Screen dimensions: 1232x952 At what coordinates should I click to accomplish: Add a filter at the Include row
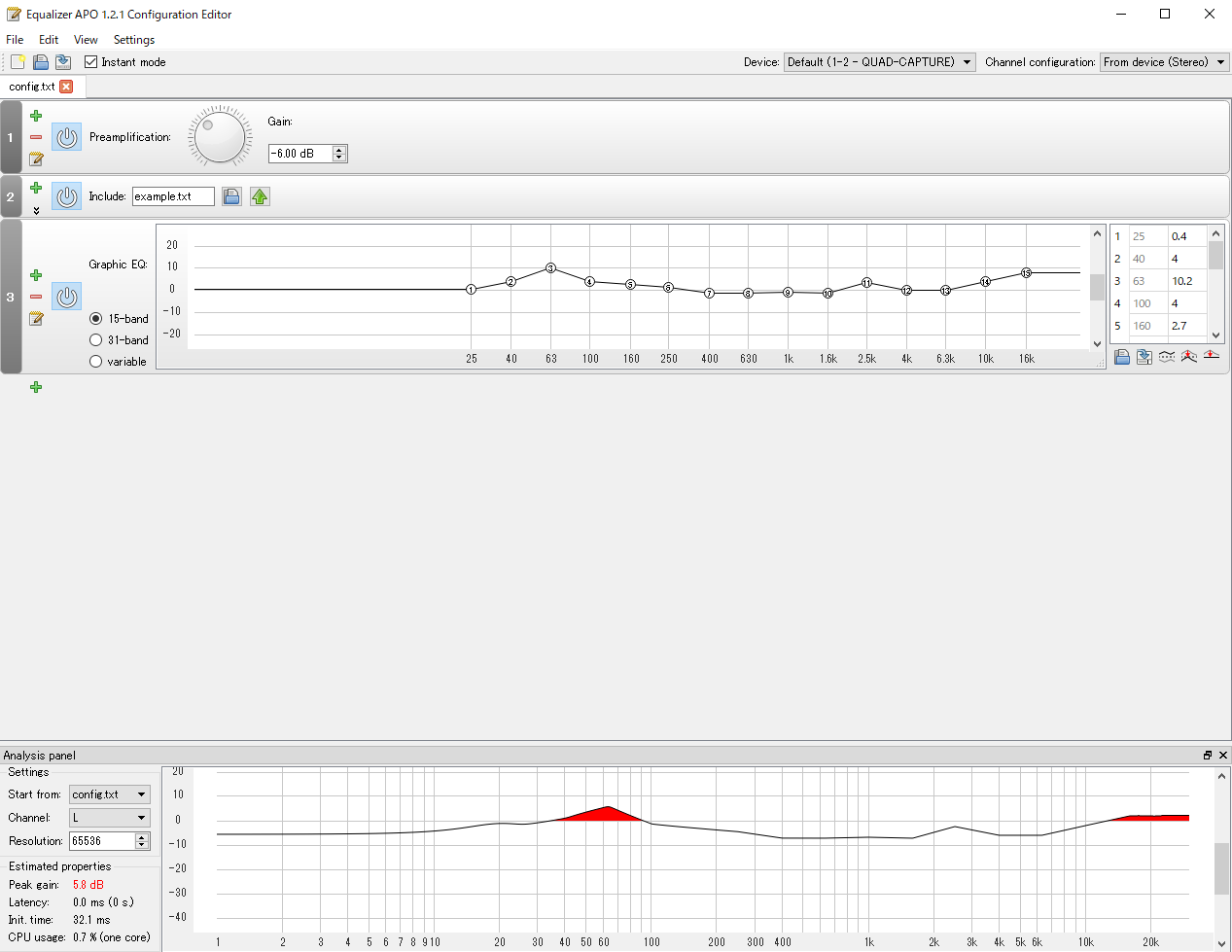[36, 188]
